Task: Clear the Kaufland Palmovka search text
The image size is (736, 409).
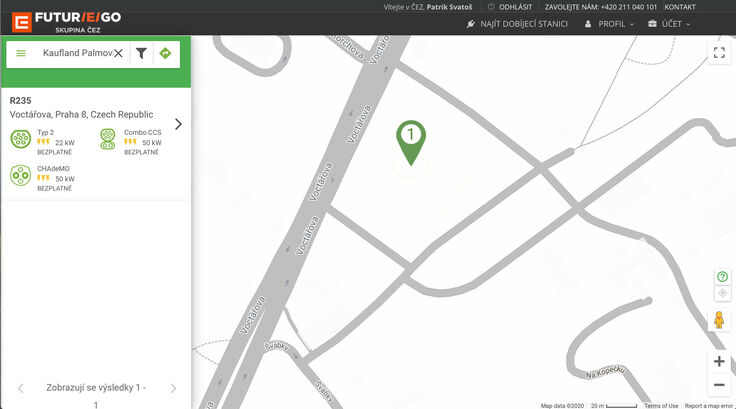Action: click(118, 53)
